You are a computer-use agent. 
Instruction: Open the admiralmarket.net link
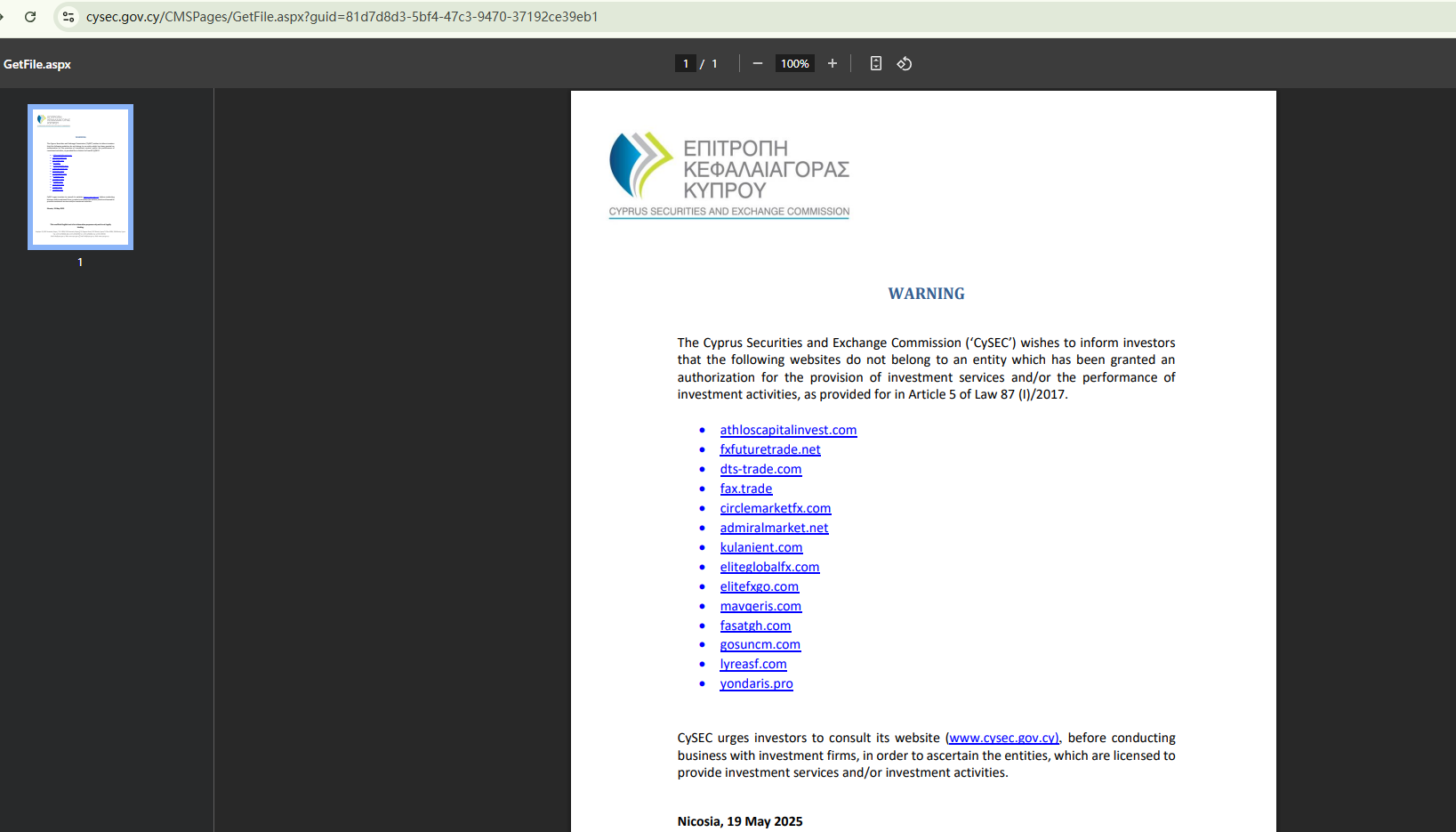(774, 528)
